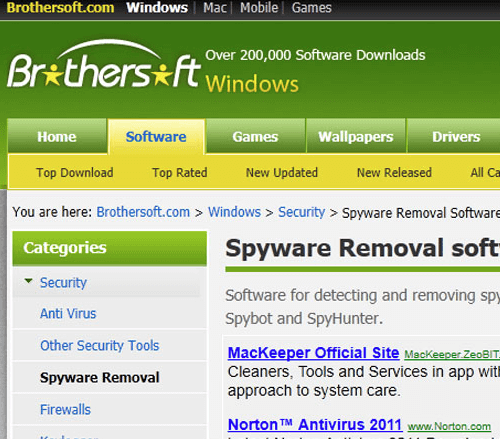Click 'Spyware Removal Software' breadcrumb text
The width and height of the screenshot is (500, 439).
[421, 213]
